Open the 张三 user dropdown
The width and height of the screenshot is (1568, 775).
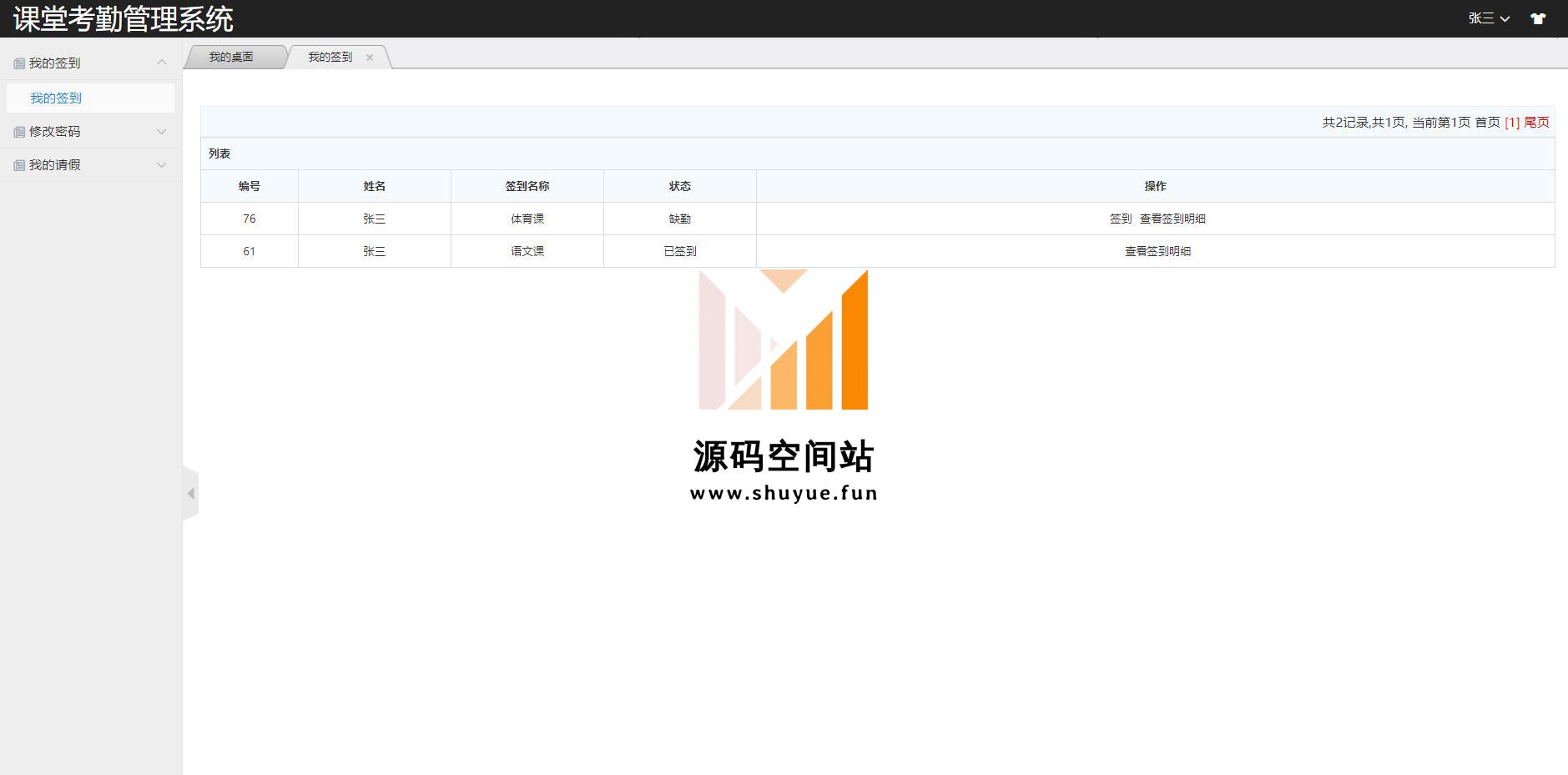click(1489, 18)
